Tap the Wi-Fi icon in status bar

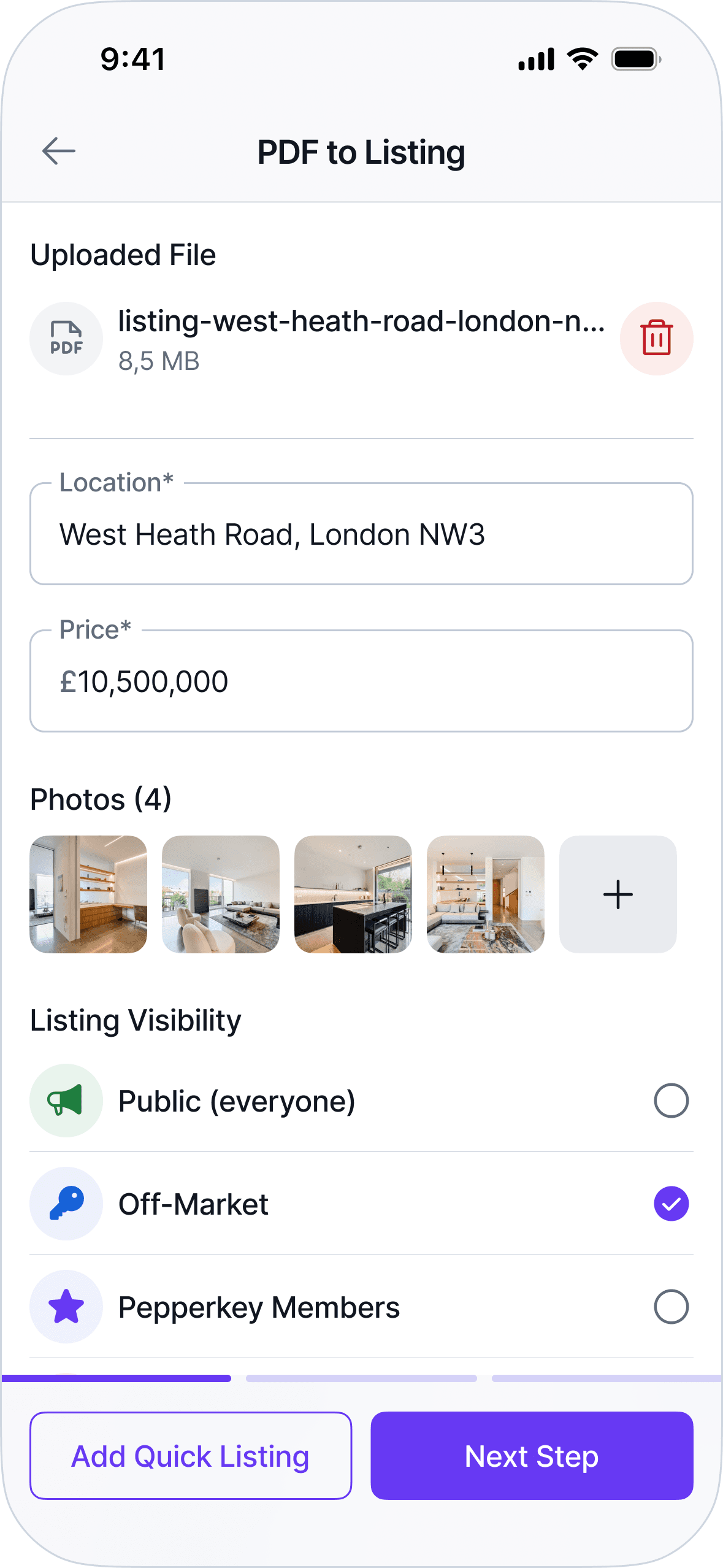click(x=583, y=59)
